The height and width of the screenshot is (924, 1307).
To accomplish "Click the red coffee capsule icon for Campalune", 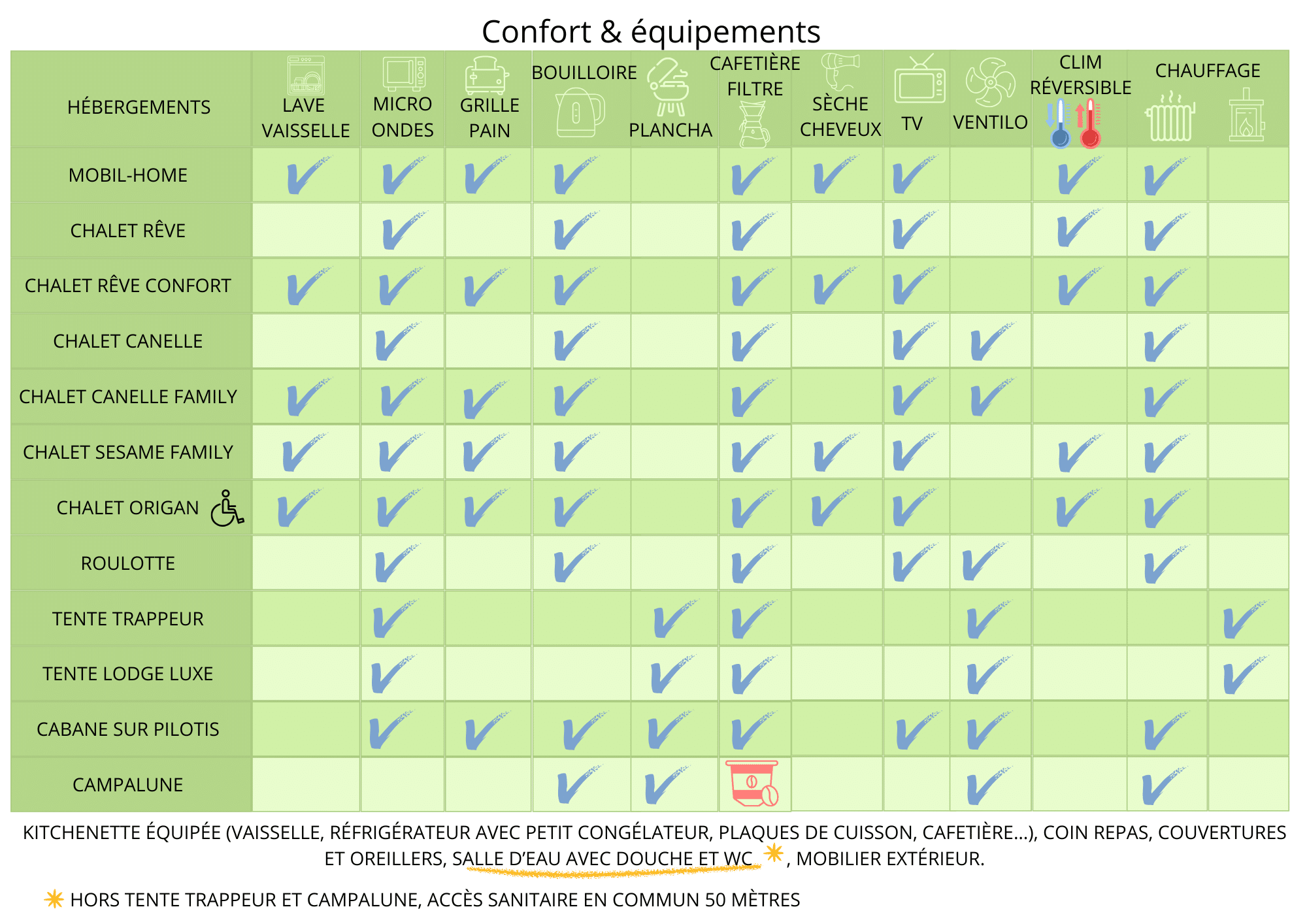I will tap(753, 783).
